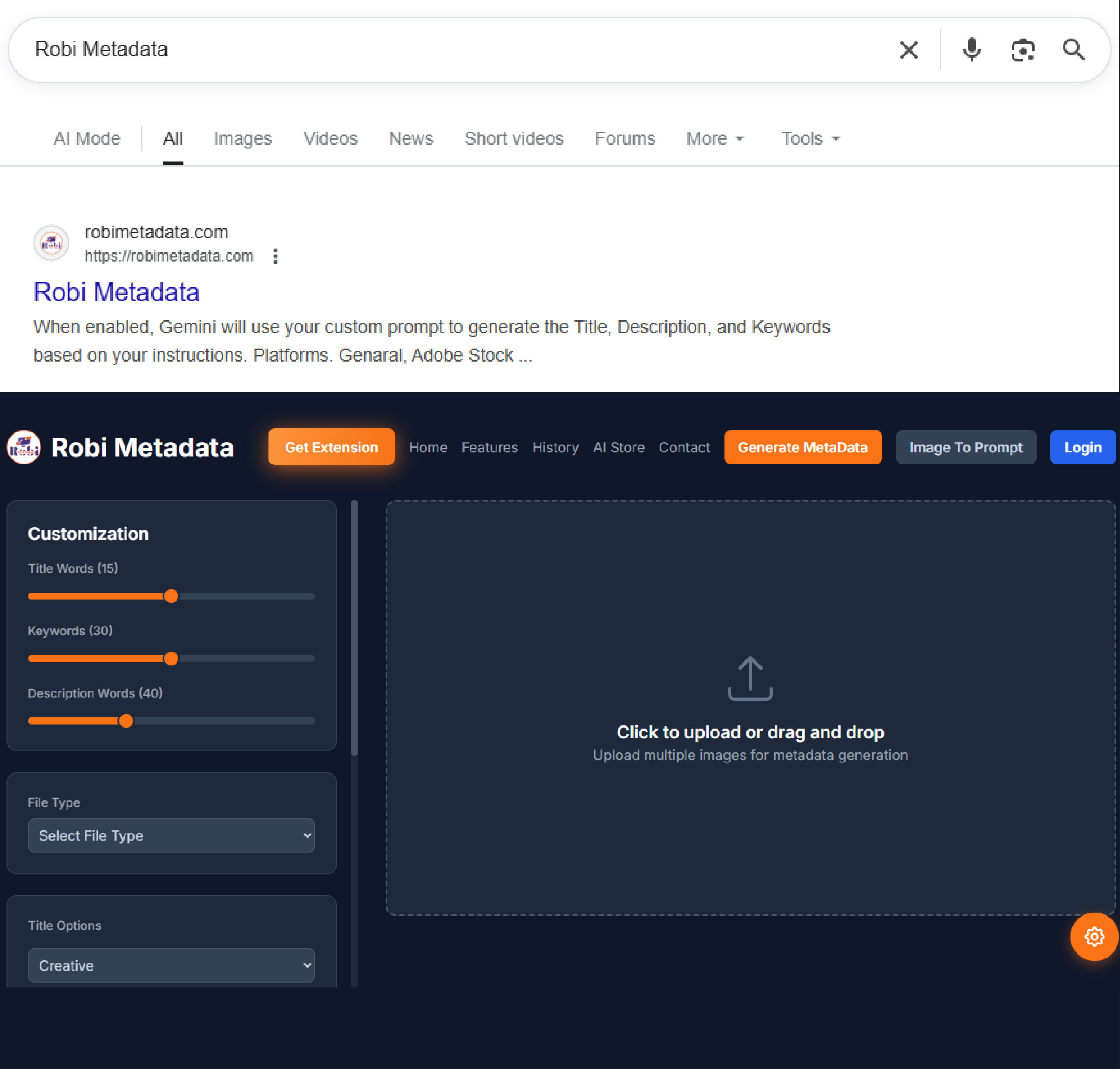Viewport: 1120px width, 1069px height.
Task: Open the Creative title options dropdown
Action: (x=171, y=965)
